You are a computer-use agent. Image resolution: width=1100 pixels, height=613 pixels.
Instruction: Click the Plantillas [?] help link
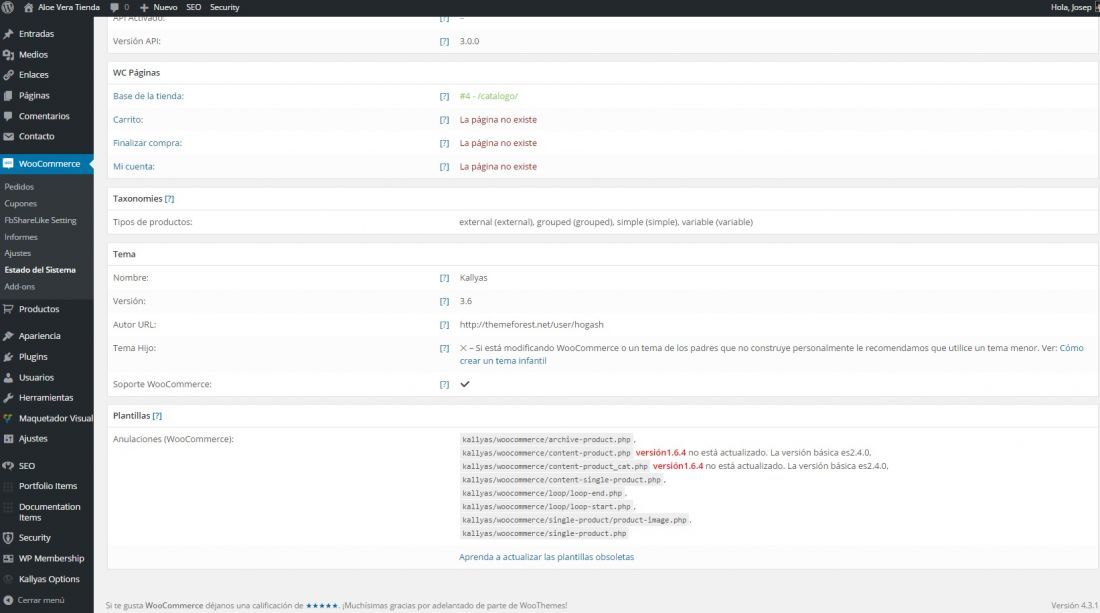coord(157,416)
